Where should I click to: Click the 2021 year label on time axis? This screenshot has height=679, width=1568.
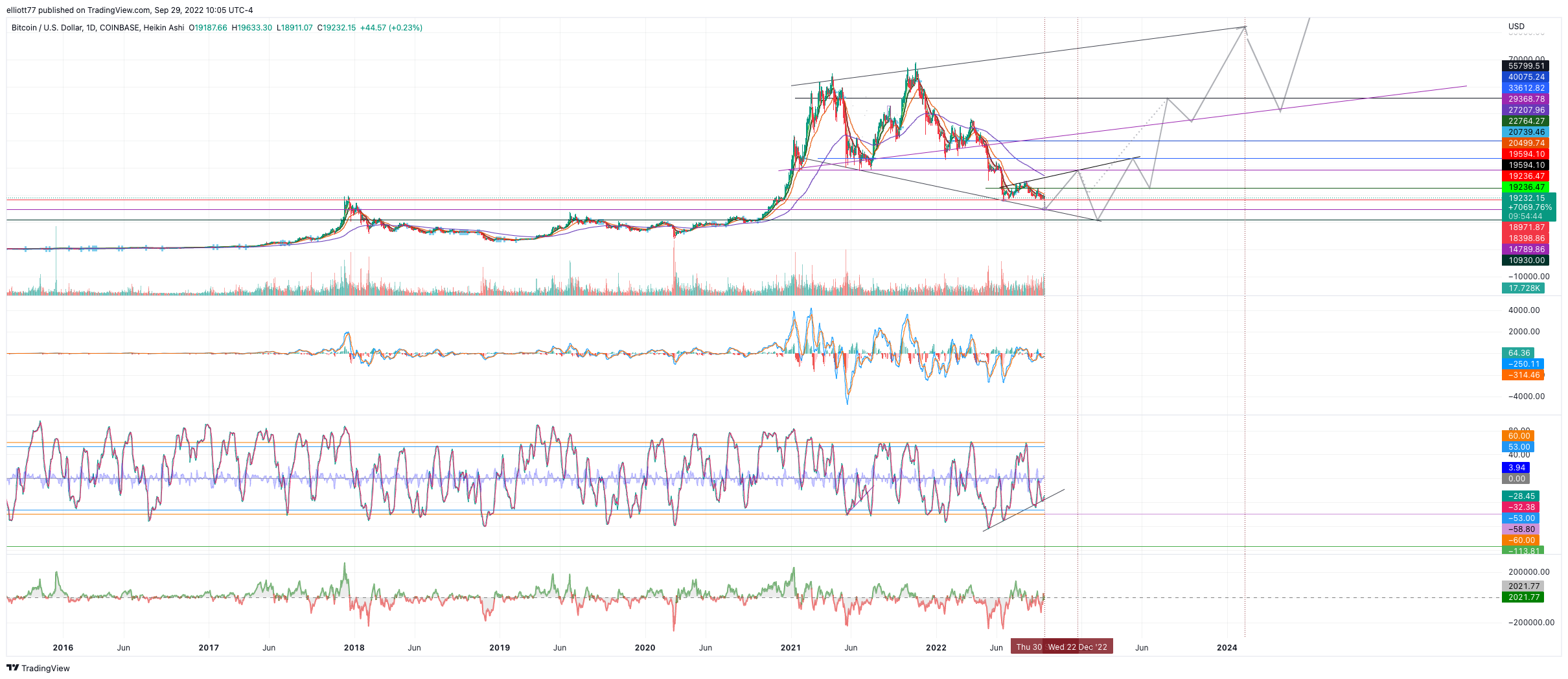(x=790, y=648)
